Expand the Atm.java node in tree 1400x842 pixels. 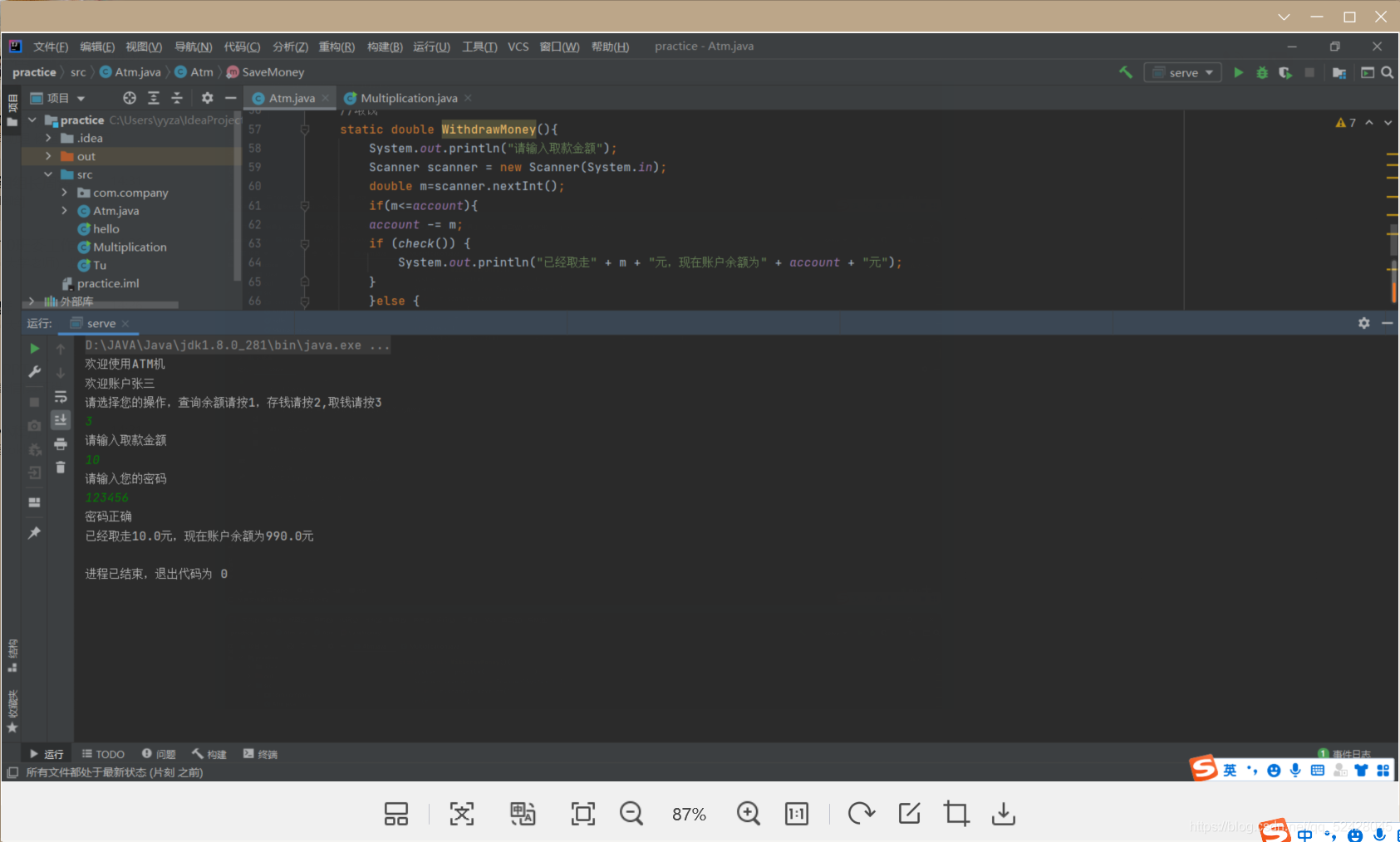(65, 211)
